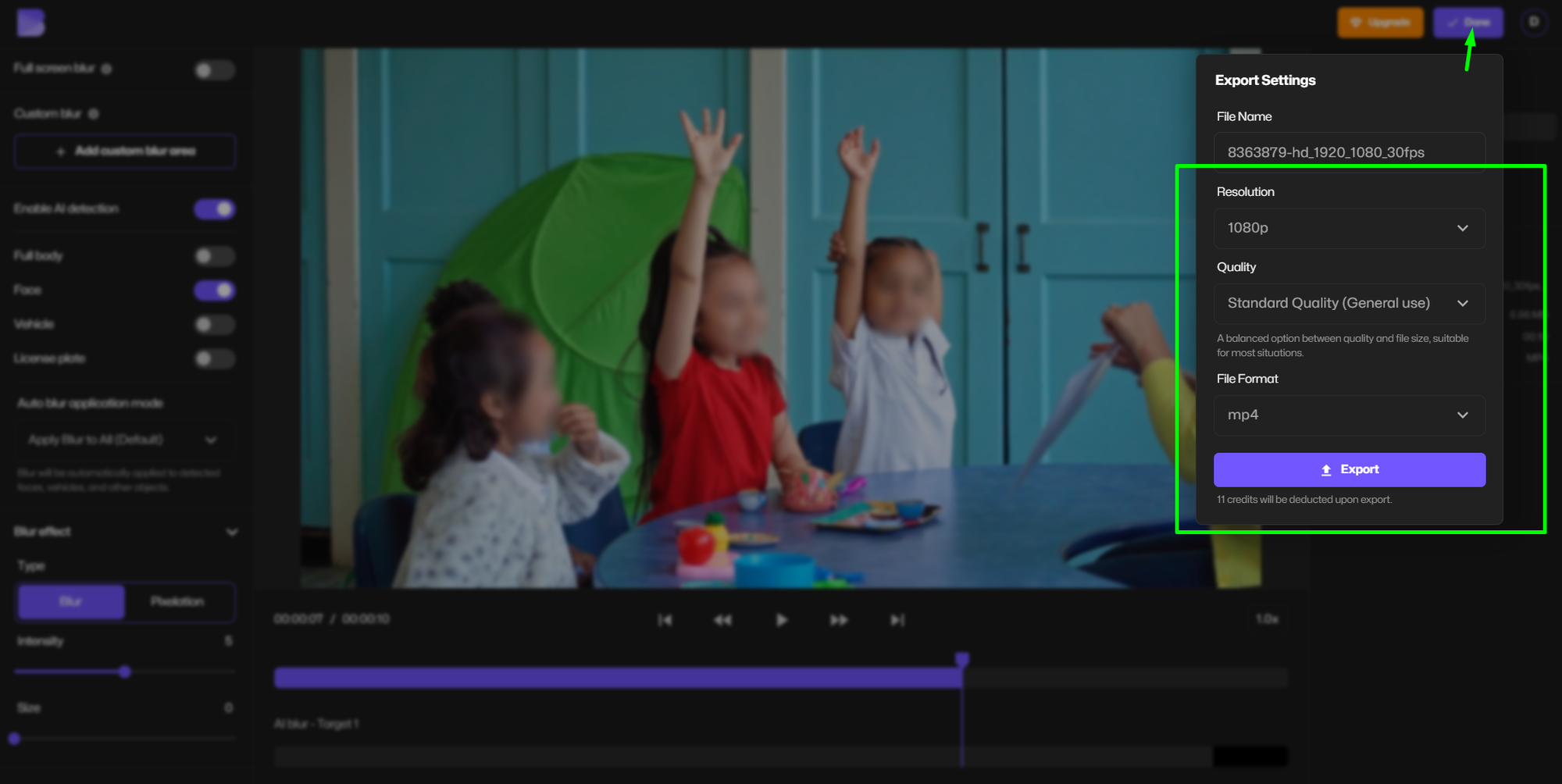Open the Resolution 1080p dropdown
The image size is (1562, 784).
(x=1350, y=228)
